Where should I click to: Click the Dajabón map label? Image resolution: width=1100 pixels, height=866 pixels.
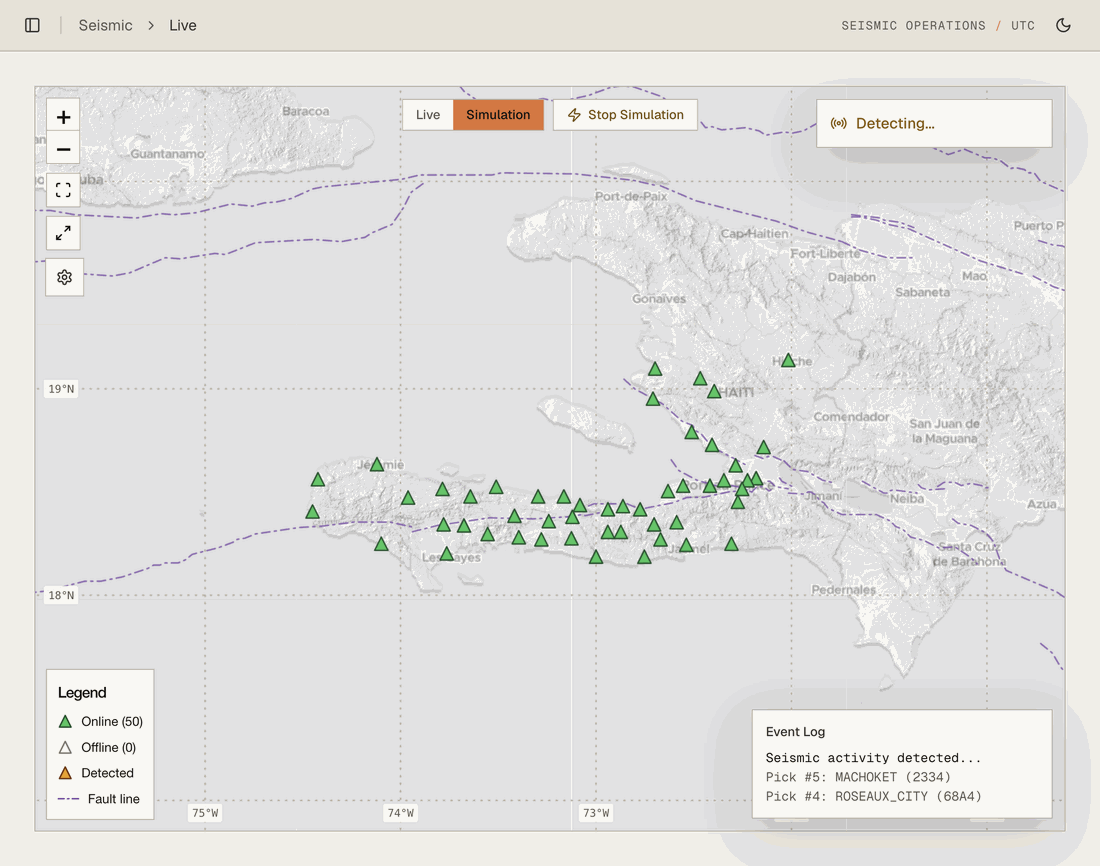coord(852,277)
